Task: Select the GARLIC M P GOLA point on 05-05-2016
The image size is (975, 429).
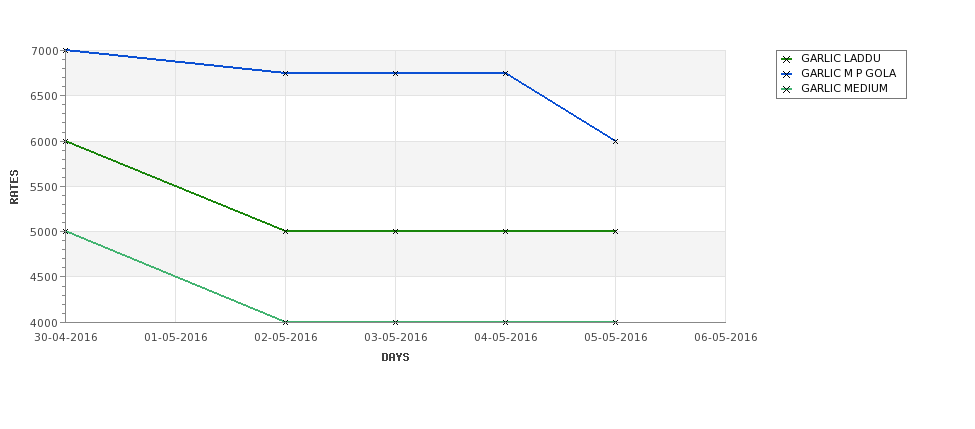Action: pos(616,141)
